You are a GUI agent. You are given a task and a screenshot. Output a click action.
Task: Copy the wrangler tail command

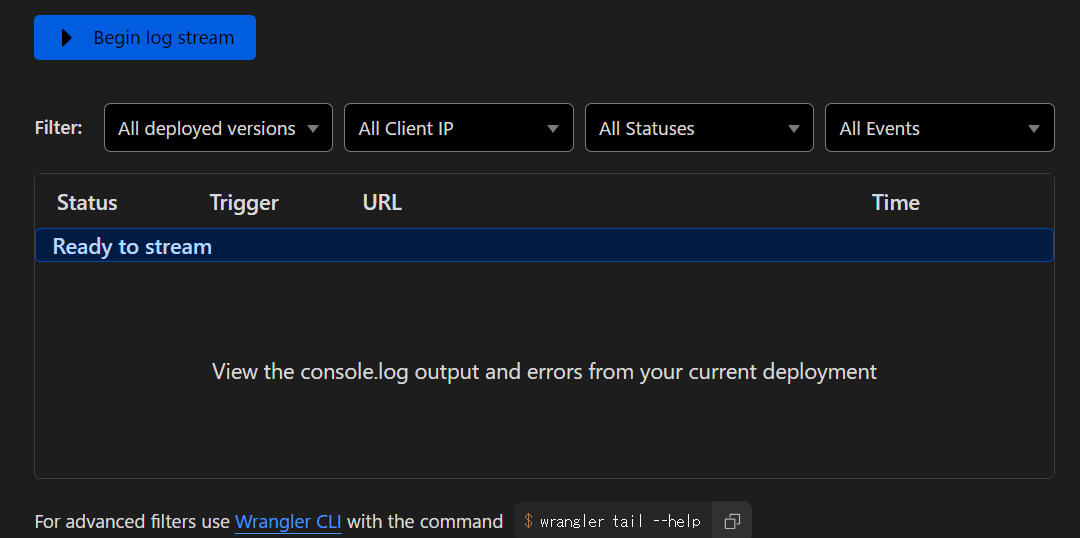pos(732,521)
